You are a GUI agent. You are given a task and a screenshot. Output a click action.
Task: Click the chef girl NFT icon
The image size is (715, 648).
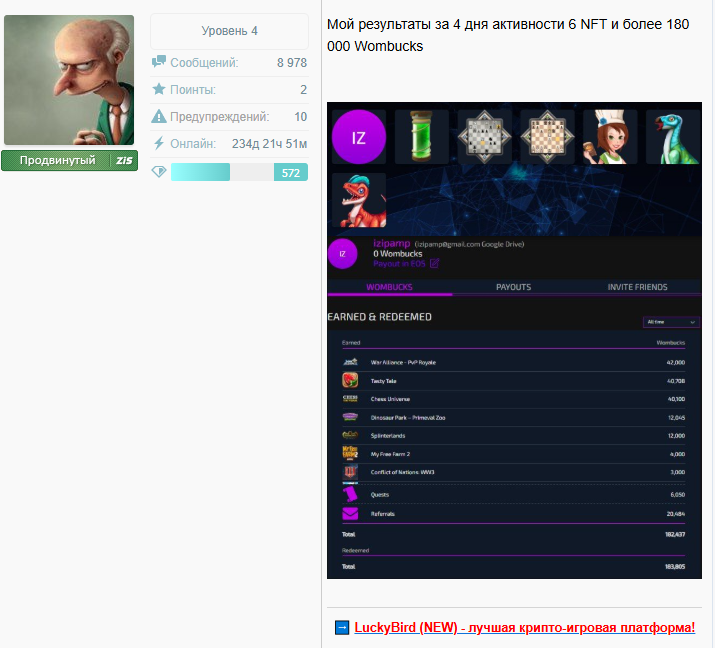pyautogui.click(x=610, y=137)
